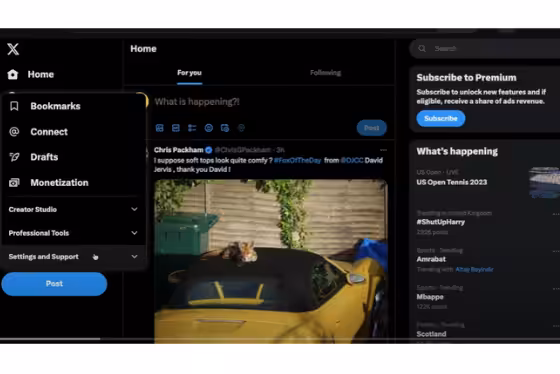Image resolution: width=560 pixels, height=374 pixels.
Task: Open the Mbappe trend
Action: pyautogui.click(x=430, y=297)
